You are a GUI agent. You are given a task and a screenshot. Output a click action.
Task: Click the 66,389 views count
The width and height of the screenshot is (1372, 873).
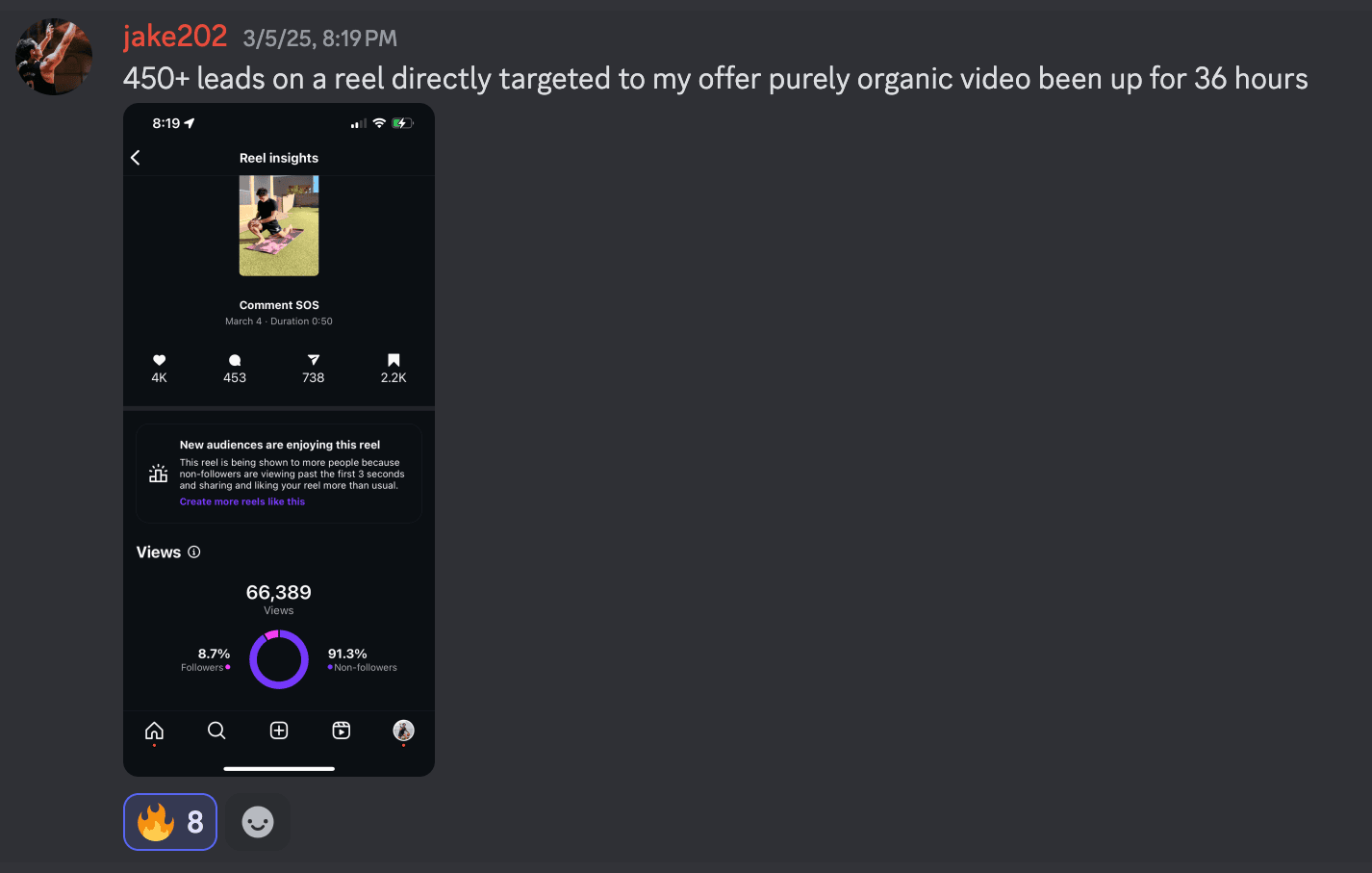279,592
